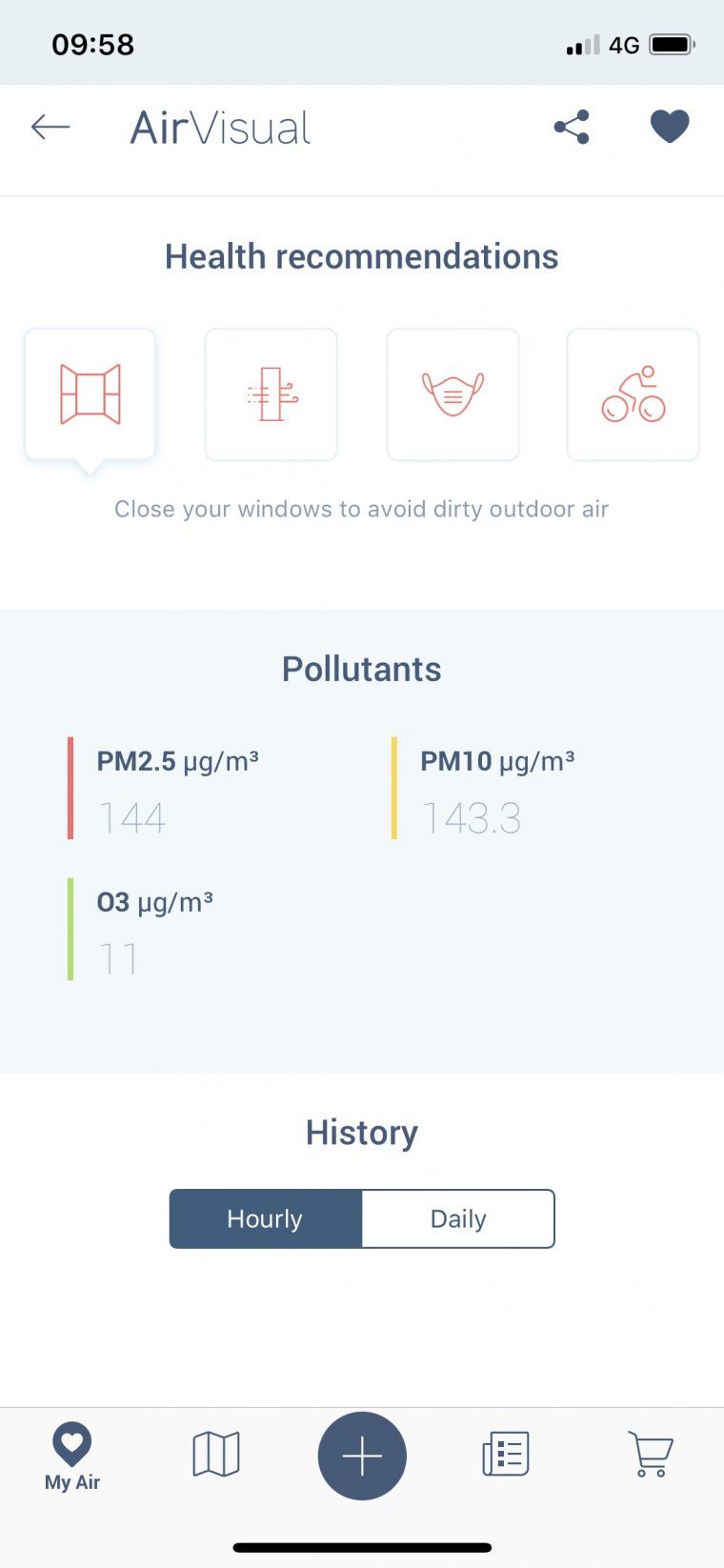
Task: Tap the red PM2.5 color bar
Action: pos(70,788)
